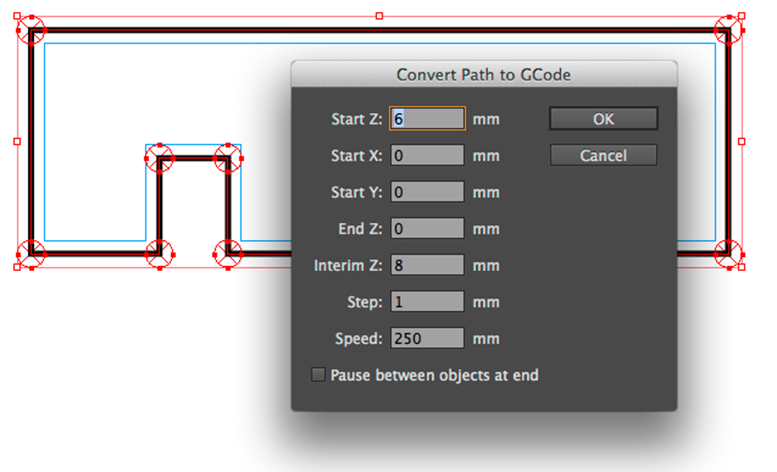Focus the Speed input field

coord(427,339)
